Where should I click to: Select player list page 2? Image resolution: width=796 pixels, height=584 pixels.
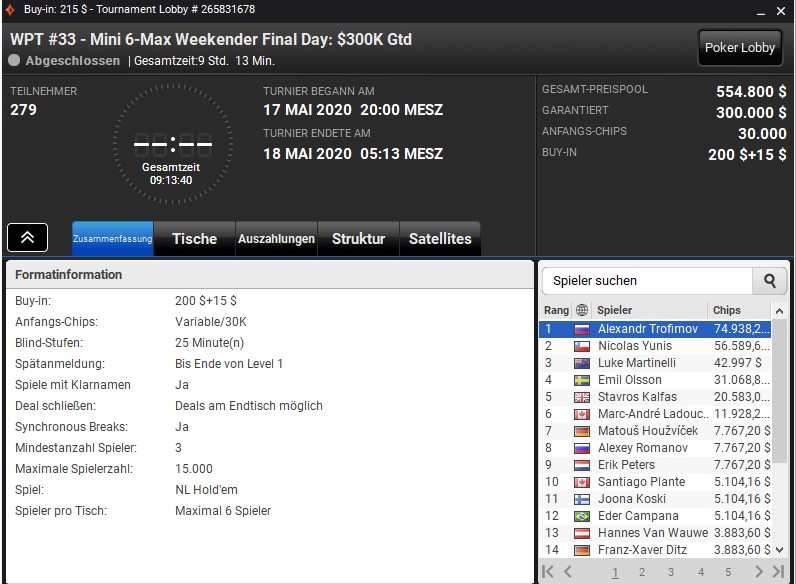click(642, 572)
